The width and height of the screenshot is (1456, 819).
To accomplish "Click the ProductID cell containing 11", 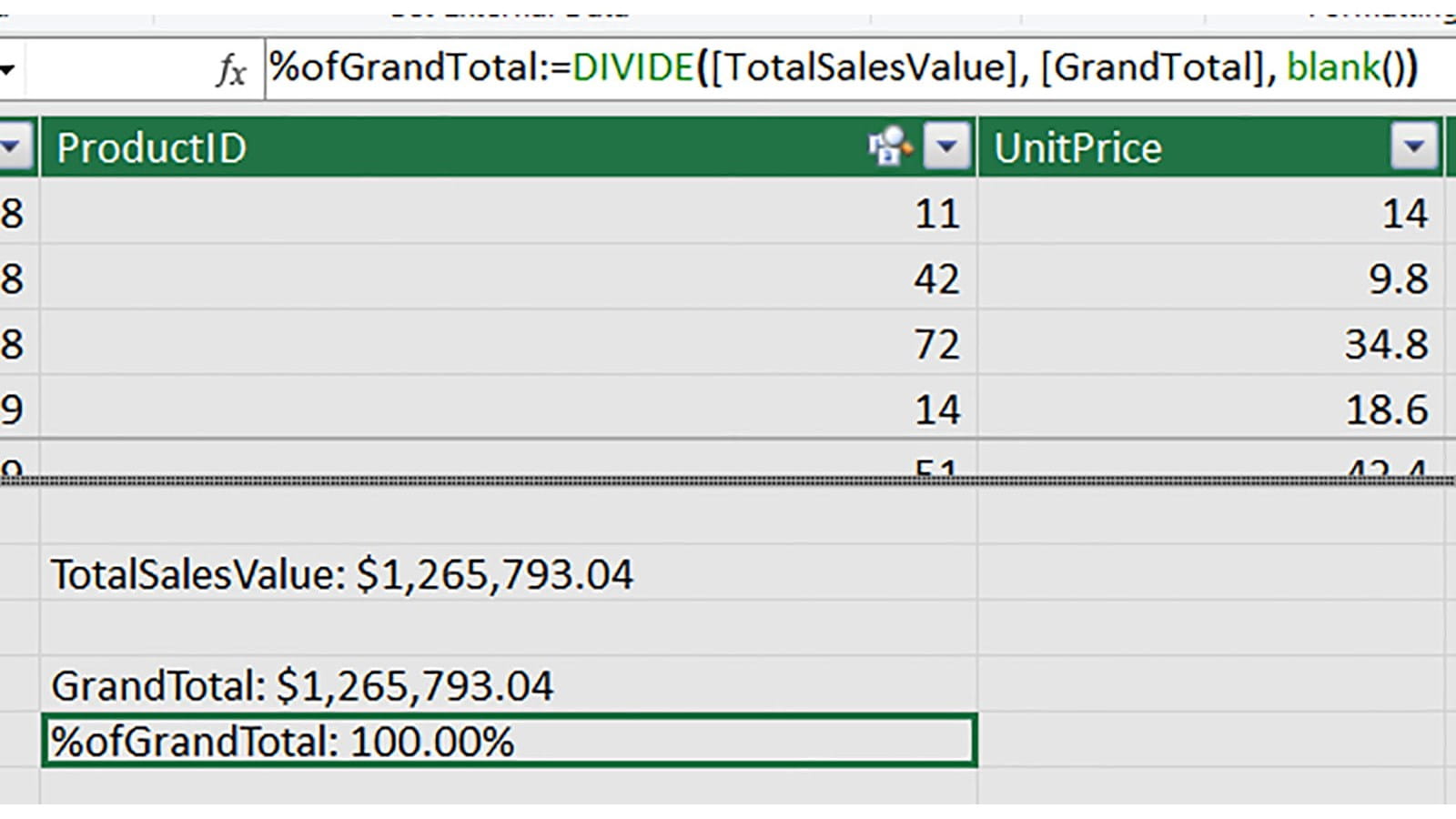I will tap(508, 214).
